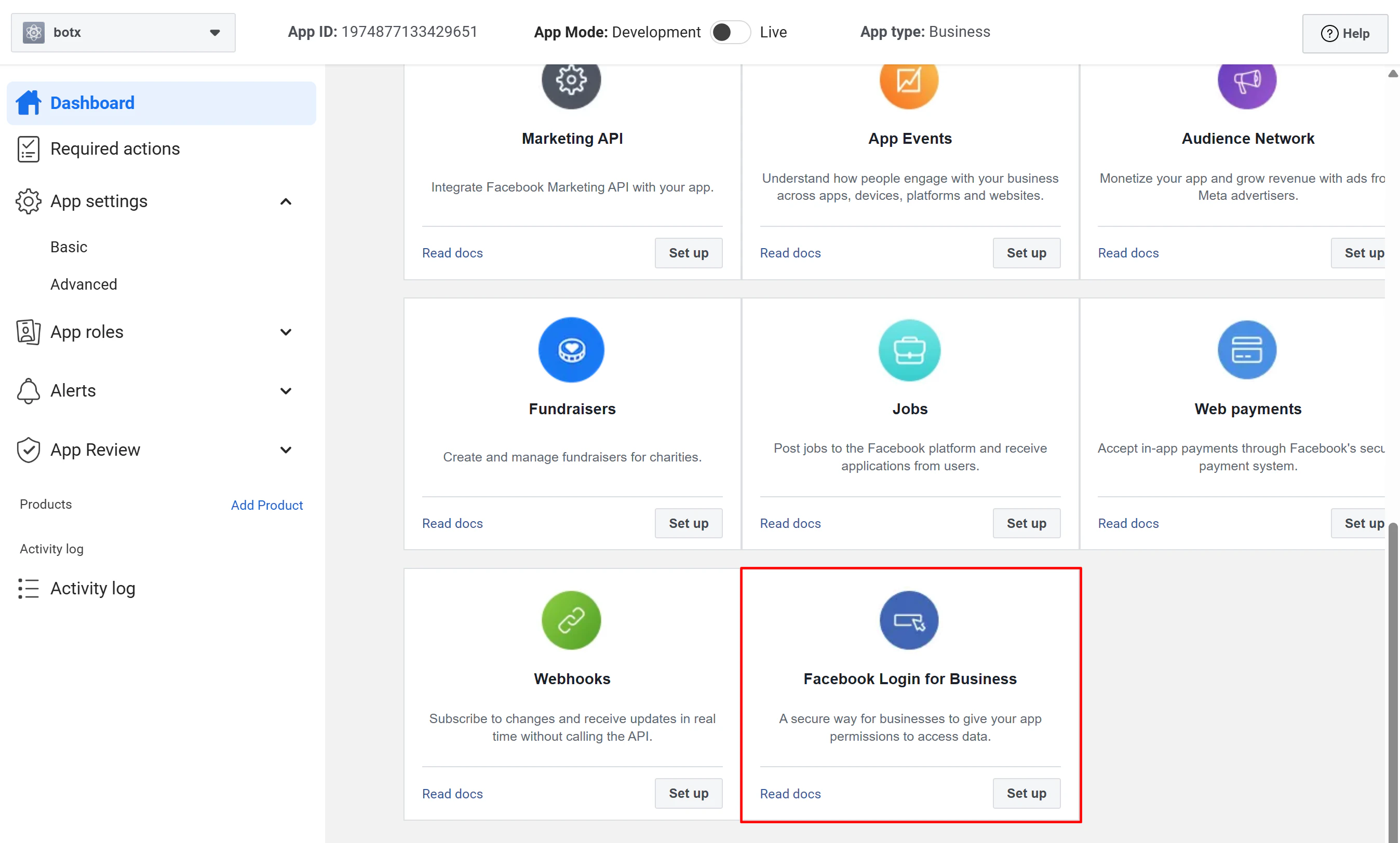Screen dimensions: 1400x843
Task: Read docs for Web payments
Action: point(1128,523)
